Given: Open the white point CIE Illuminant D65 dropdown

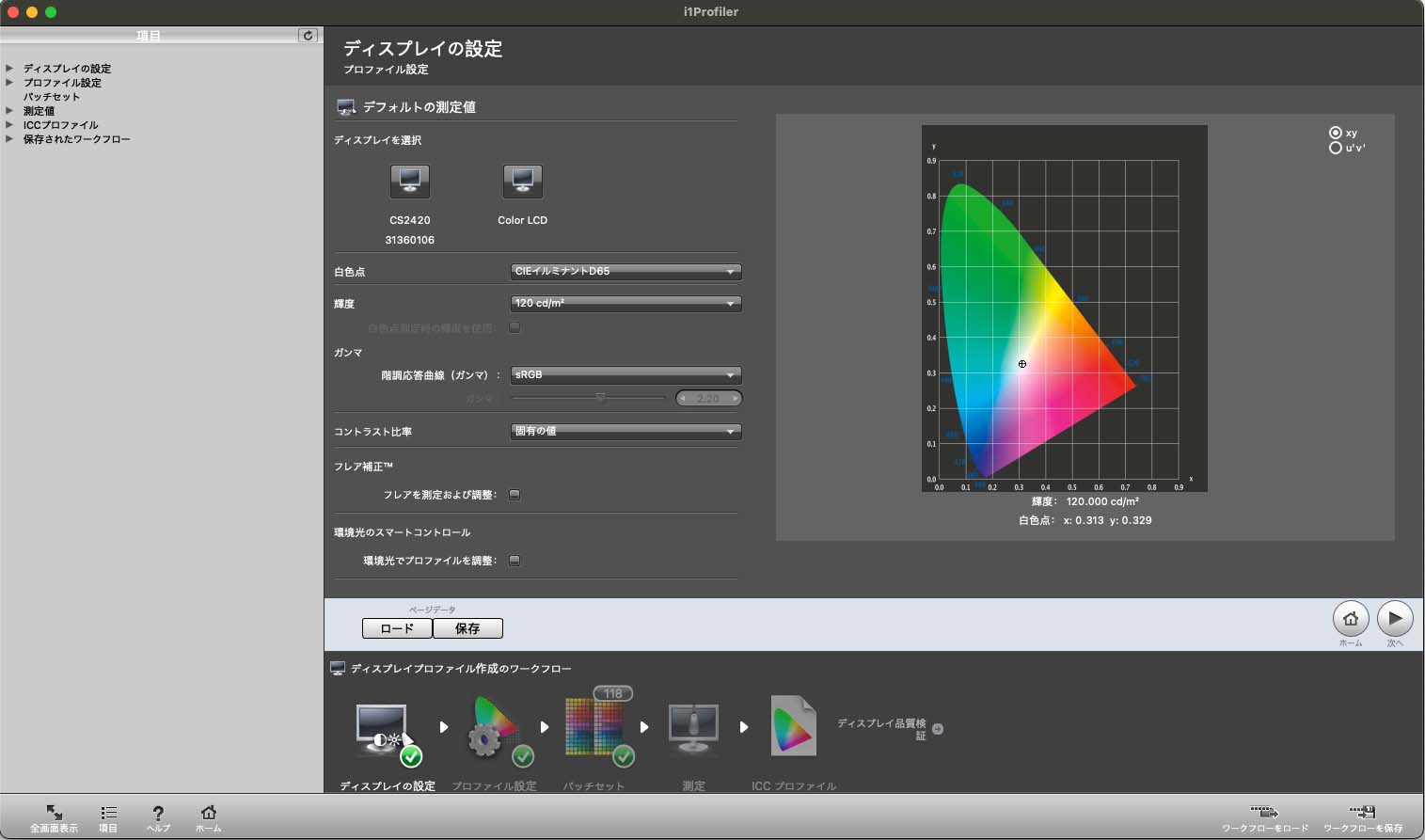Looking at the screenshot, I should click(x=625, y=272).
